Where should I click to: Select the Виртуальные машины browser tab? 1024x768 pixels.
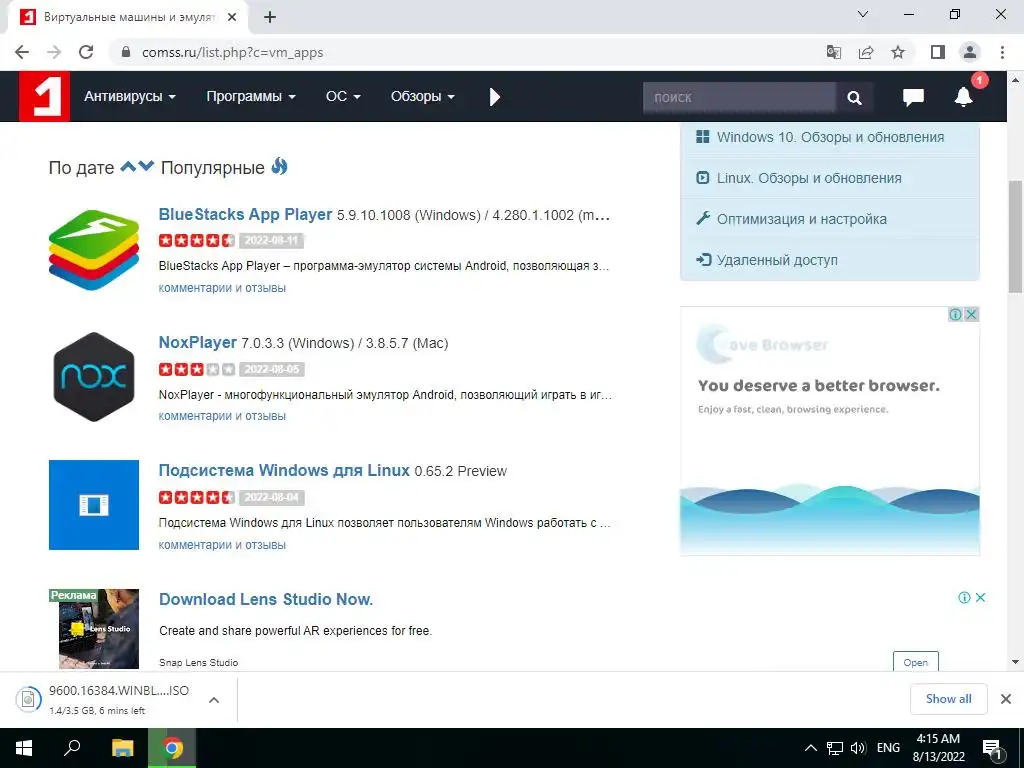coord(128,17)
